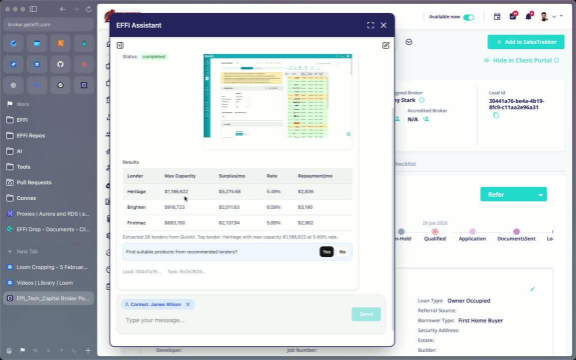Close the EFFI Assistant dialog
The height and width of the screenshot is (360, 576).
click(x=384, y=25)
